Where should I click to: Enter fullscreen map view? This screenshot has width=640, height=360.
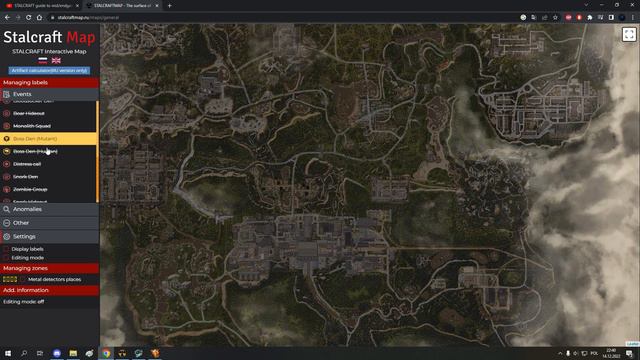pos(629,35)
